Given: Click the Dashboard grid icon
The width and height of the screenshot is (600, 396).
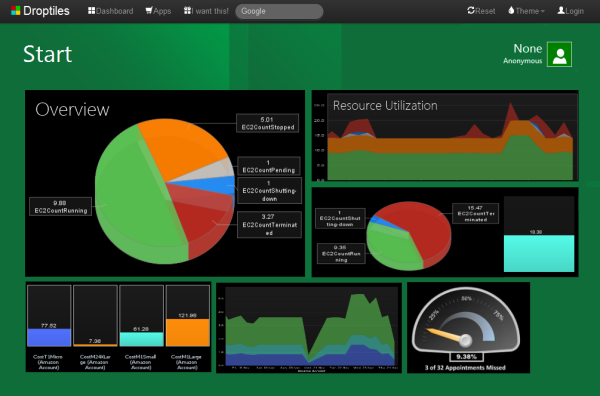Looking at the screenshot, I should pos(91,11).
